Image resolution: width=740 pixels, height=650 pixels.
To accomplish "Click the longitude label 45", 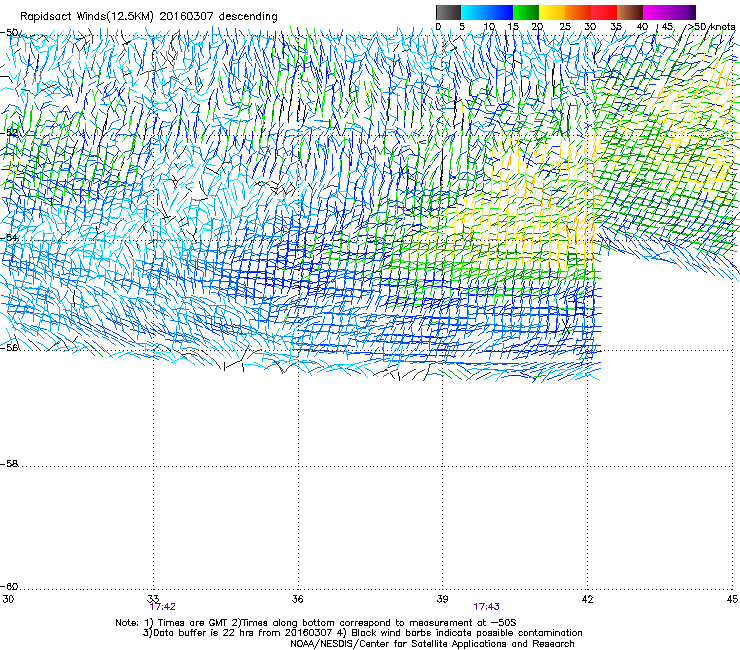I will [732, 599].
